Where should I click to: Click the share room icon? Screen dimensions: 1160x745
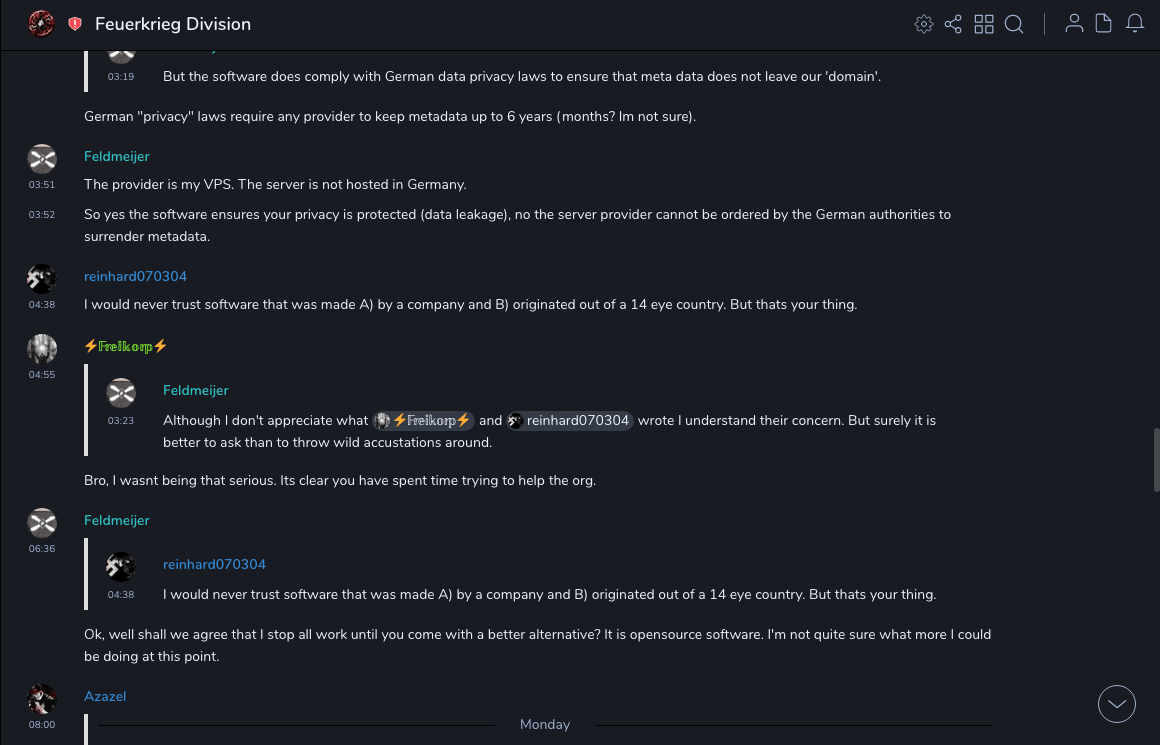953,24
